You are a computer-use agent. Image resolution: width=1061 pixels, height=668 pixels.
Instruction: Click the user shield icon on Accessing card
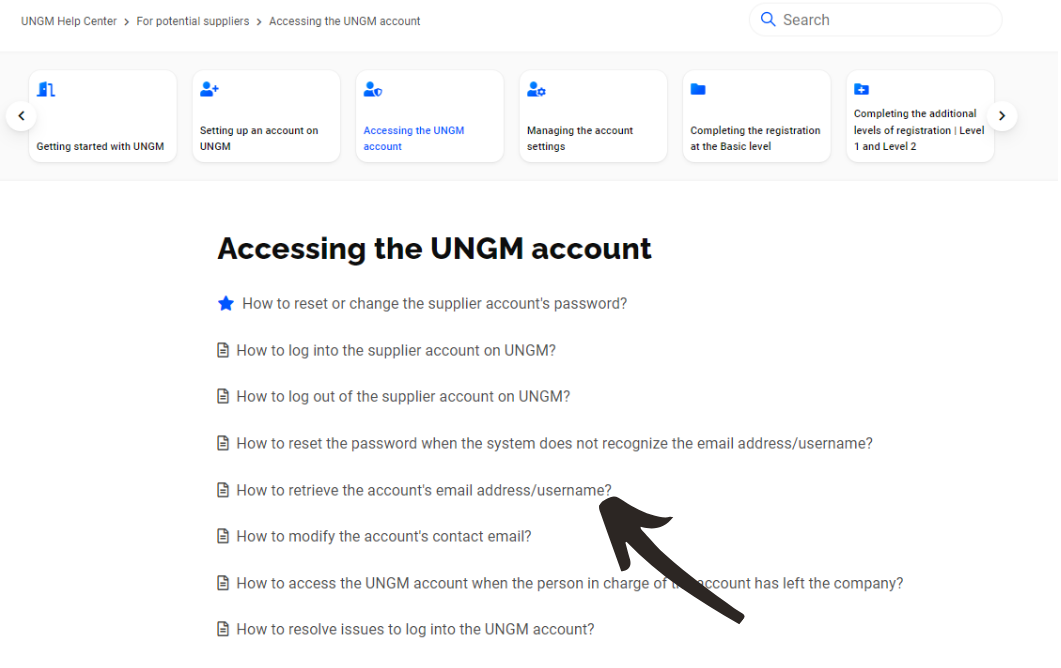tap(373, 89)
